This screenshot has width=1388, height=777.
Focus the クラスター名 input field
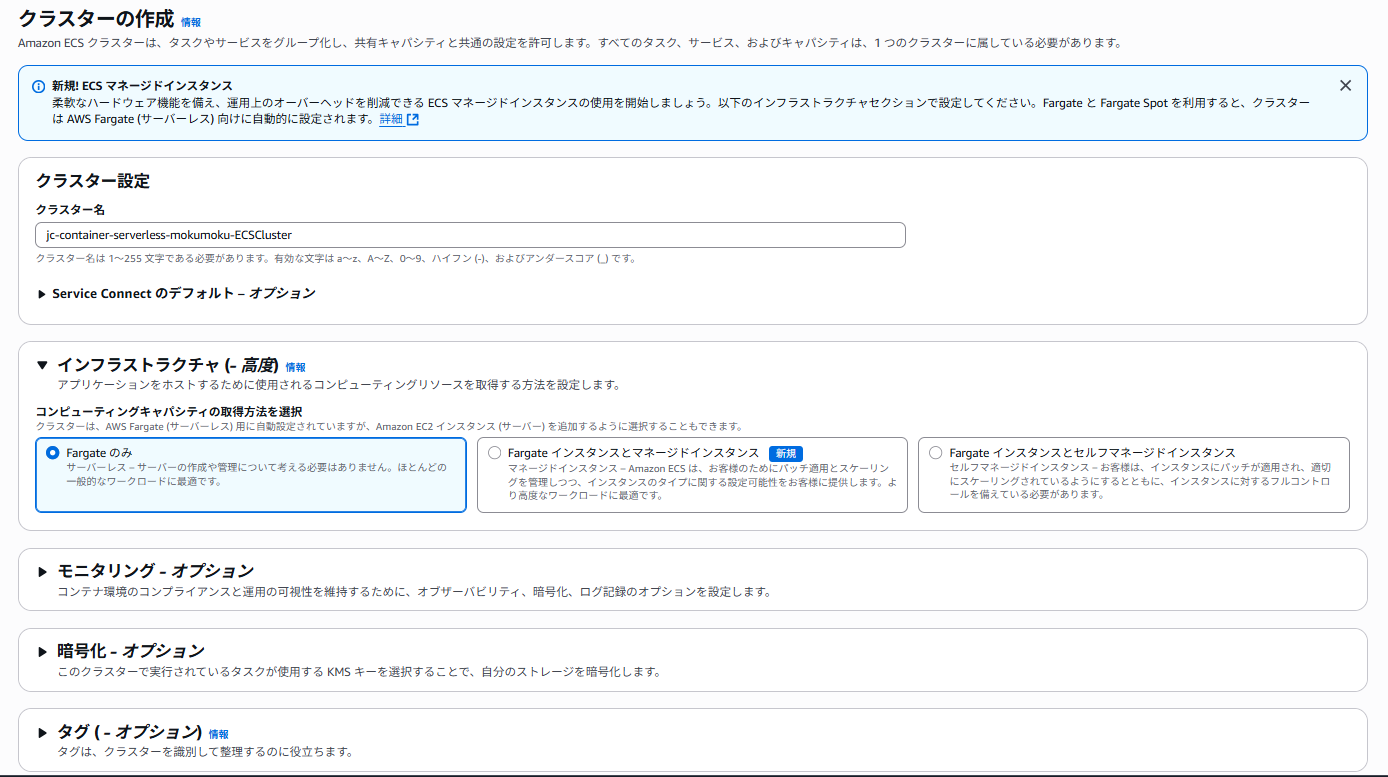click(x=470, y=235)
